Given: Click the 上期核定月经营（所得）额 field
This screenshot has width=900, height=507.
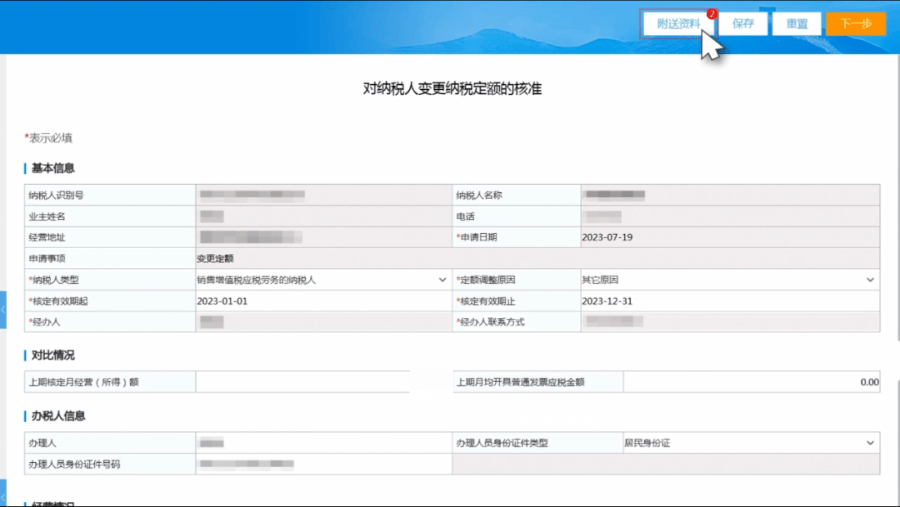Looking at the screenshot, I should click(x=302, y=382).
